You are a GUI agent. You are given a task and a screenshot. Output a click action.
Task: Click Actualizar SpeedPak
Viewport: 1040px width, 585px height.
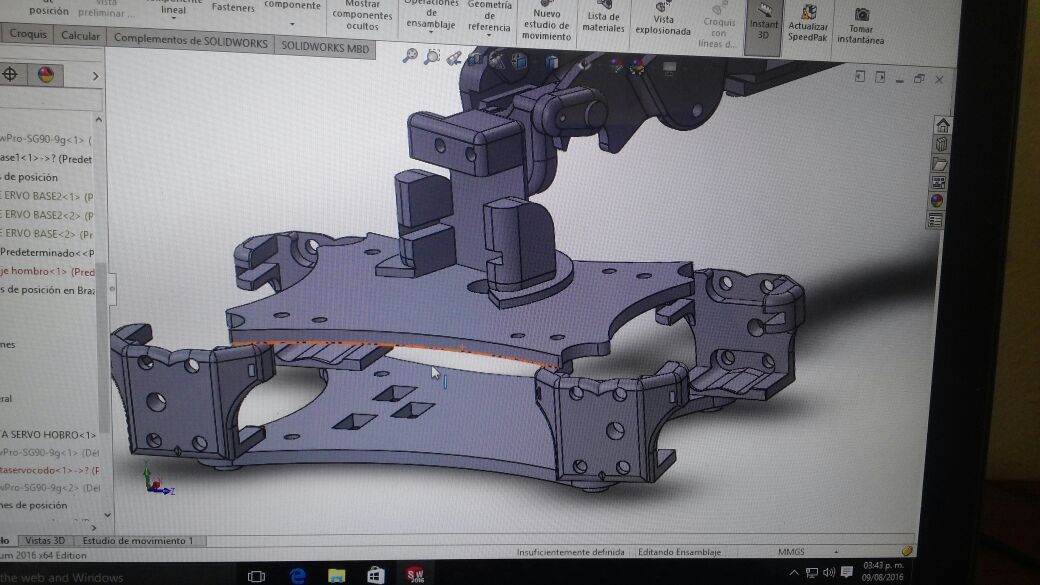807,25
